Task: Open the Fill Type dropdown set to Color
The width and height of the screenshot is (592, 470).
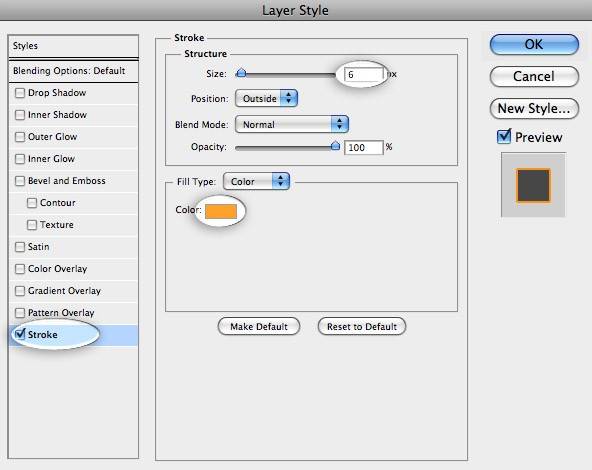Action: pos(256,182)
